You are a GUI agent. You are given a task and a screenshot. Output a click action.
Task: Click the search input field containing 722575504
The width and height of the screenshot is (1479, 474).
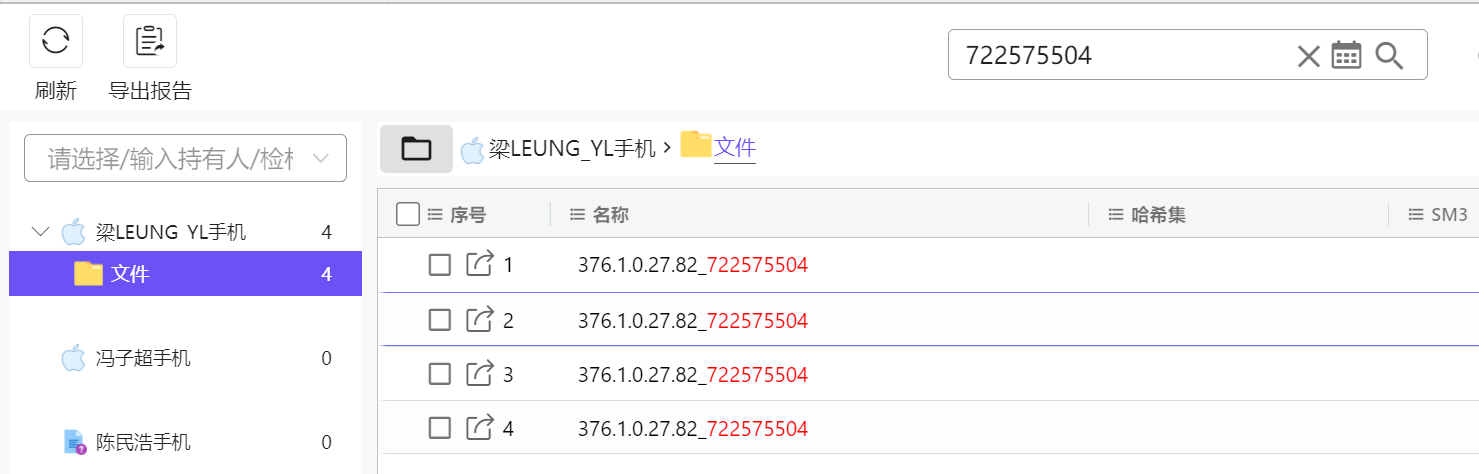1120,56
